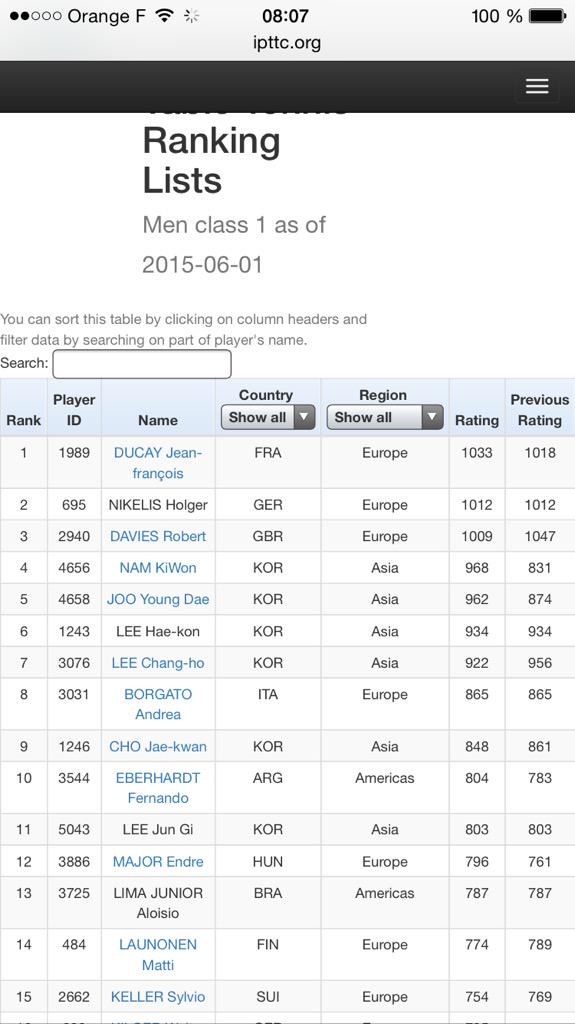This screenshot has width=575, height=1024.
Task: Click country code HUN
Action: pos(268,861)
